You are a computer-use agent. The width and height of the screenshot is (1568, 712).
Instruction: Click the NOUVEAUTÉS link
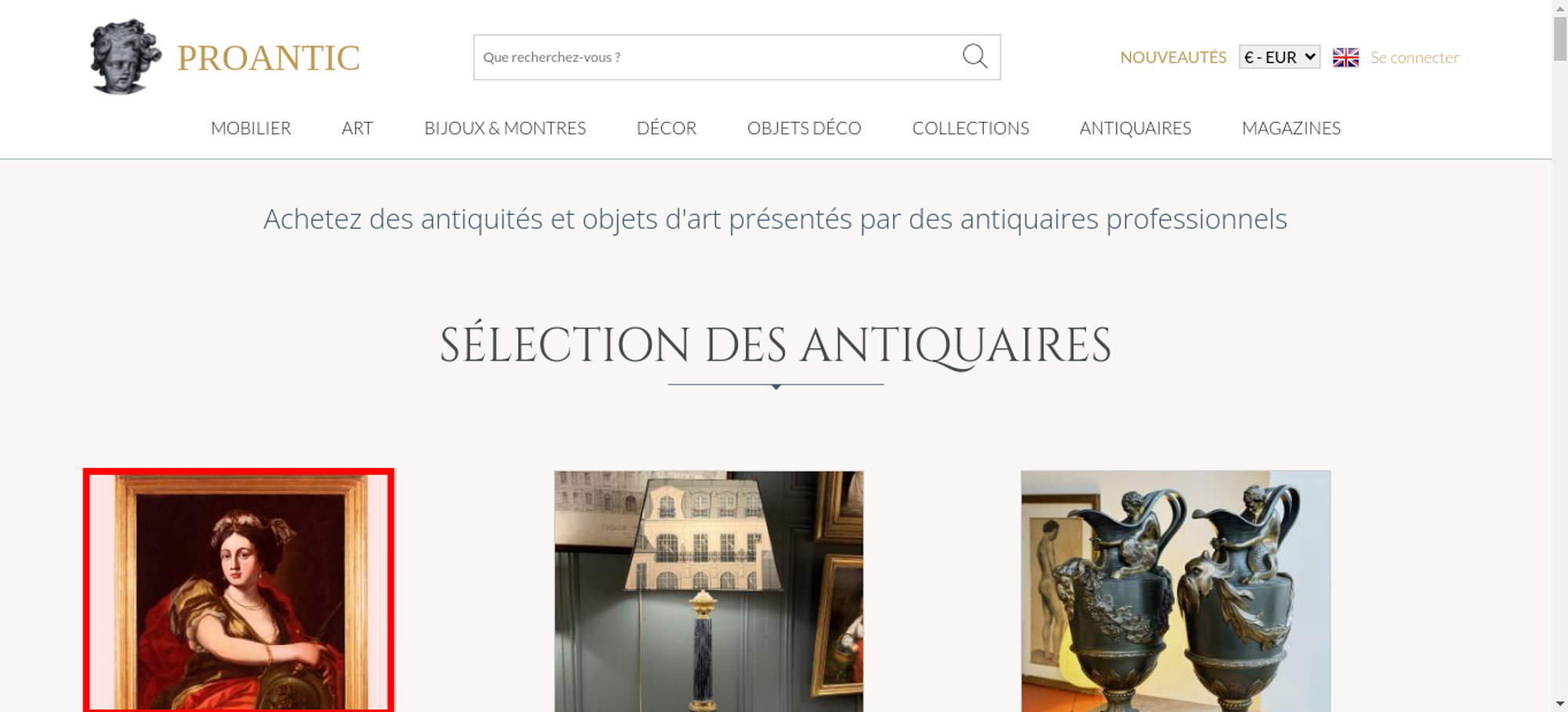tap(1173, 57)
